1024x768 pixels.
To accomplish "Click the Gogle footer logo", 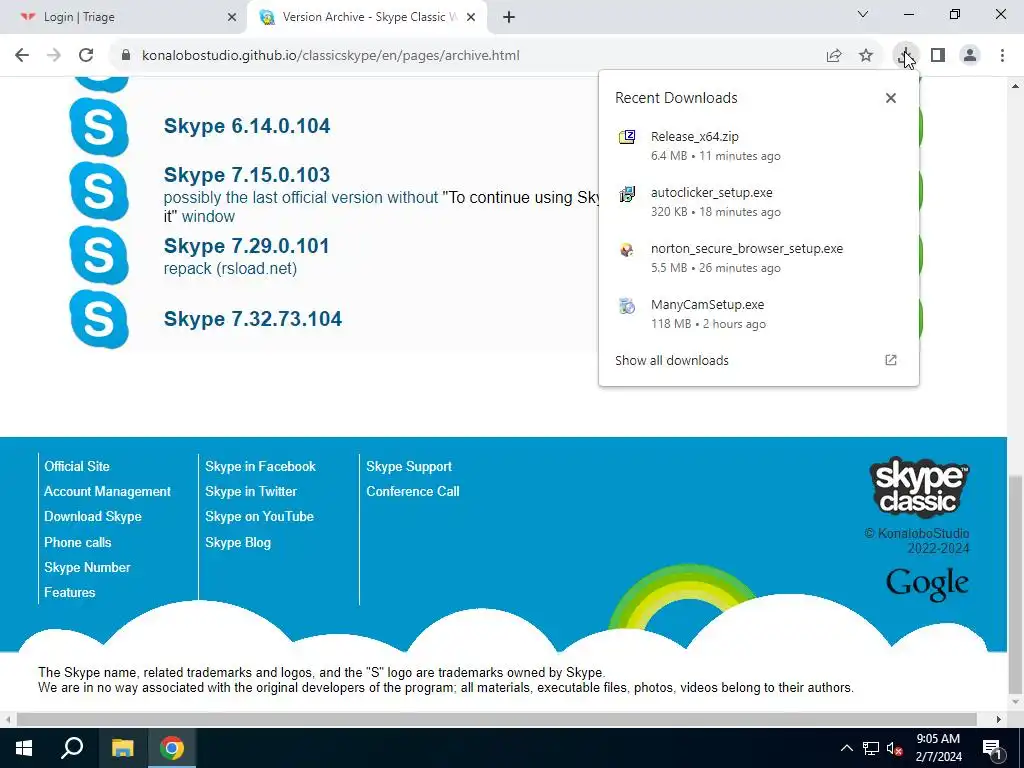I will tap(927, 584).
